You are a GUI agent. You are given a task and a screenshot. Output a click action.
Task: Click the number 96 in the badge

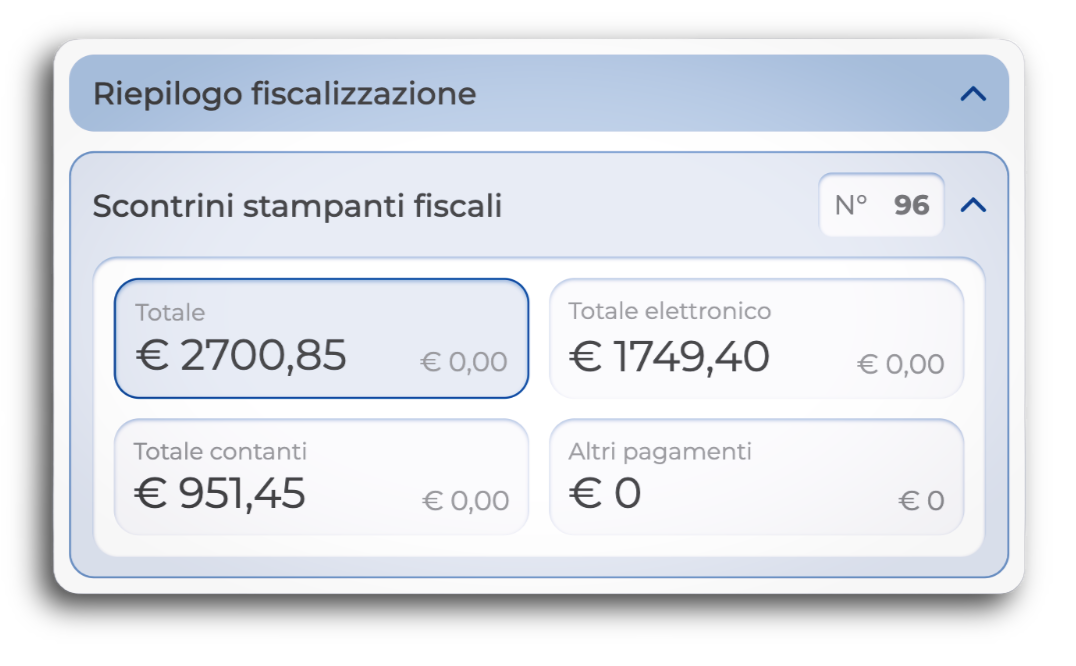[911, 205]
